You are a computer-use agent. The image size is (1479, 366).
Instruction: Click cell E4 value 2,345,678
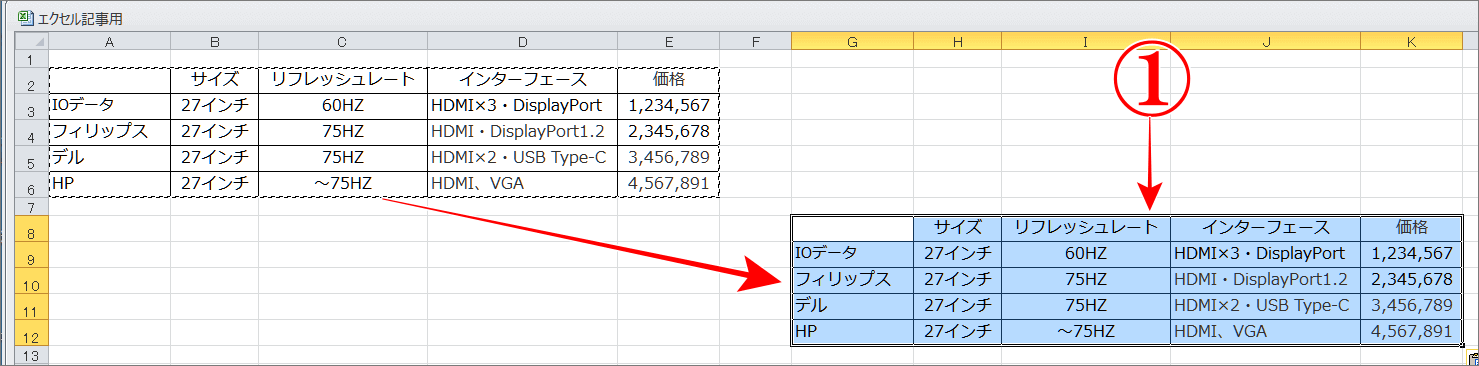pyautogui.click(x=668, y=132)
